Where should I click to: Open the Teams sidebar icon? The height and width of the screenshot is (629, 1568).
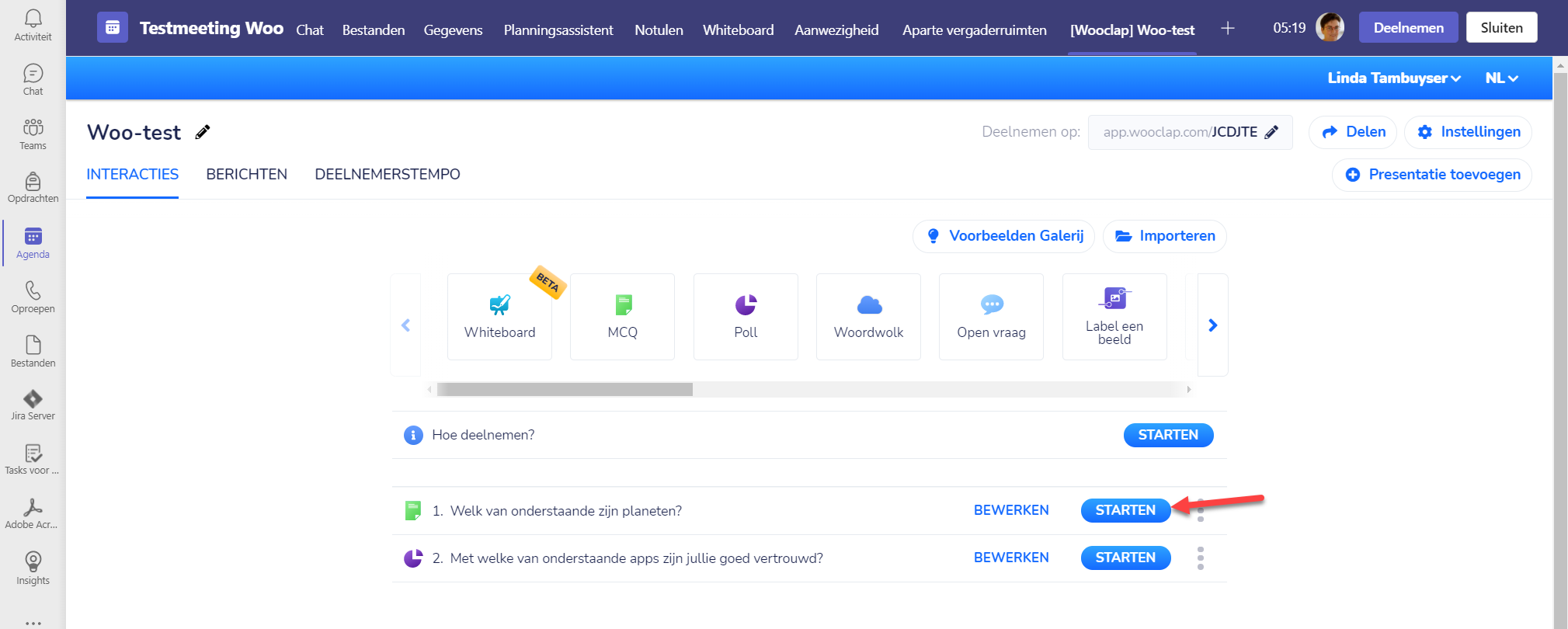(33, 134)
